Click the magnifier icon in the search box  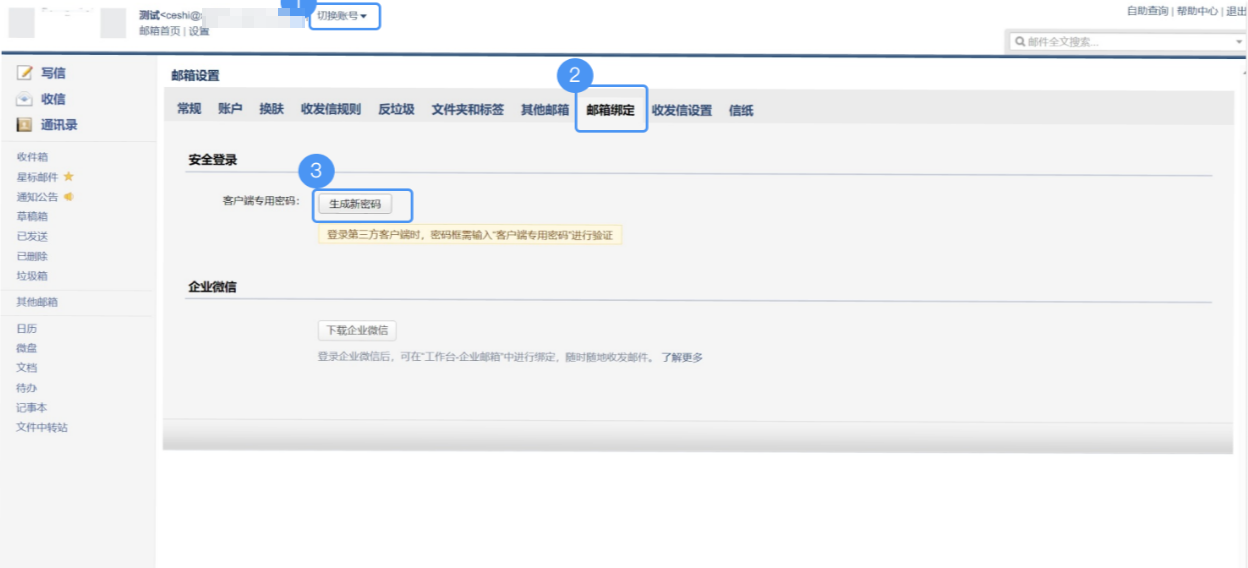[1019, 42]
